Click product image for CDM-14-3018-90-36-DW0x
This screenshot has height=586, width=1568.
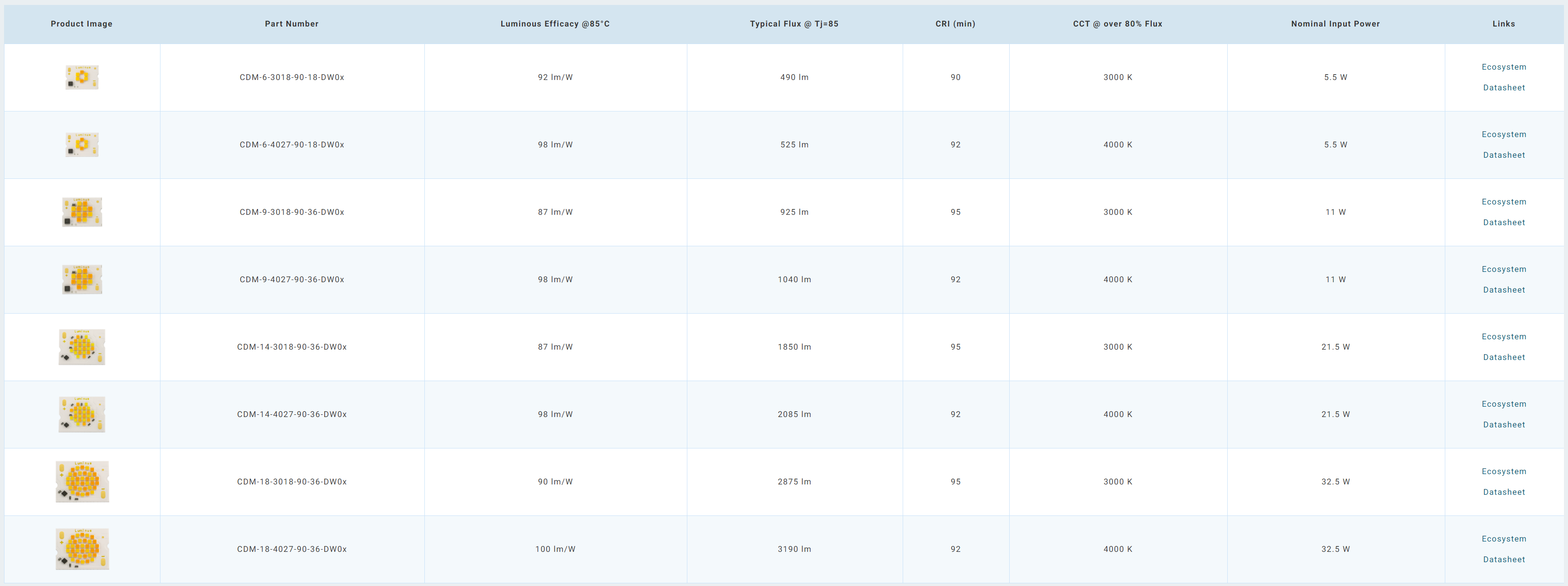(81, 347)
